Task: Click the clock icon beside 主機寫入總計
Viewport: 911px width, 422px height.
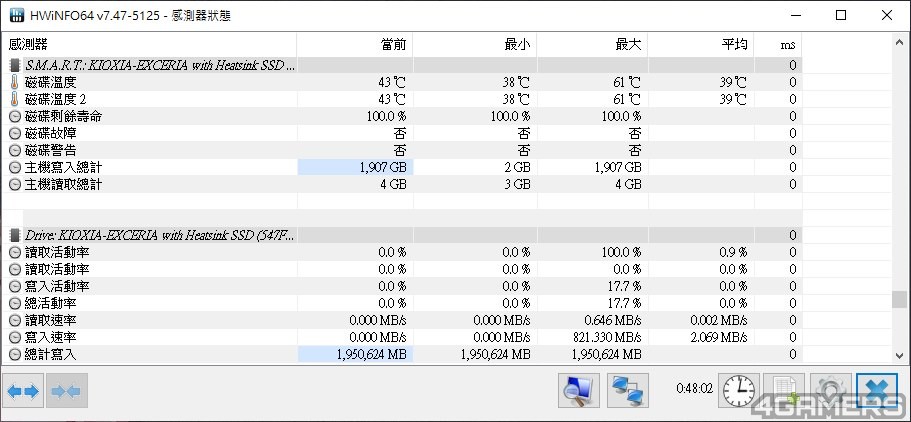Action: click(15, 167)
